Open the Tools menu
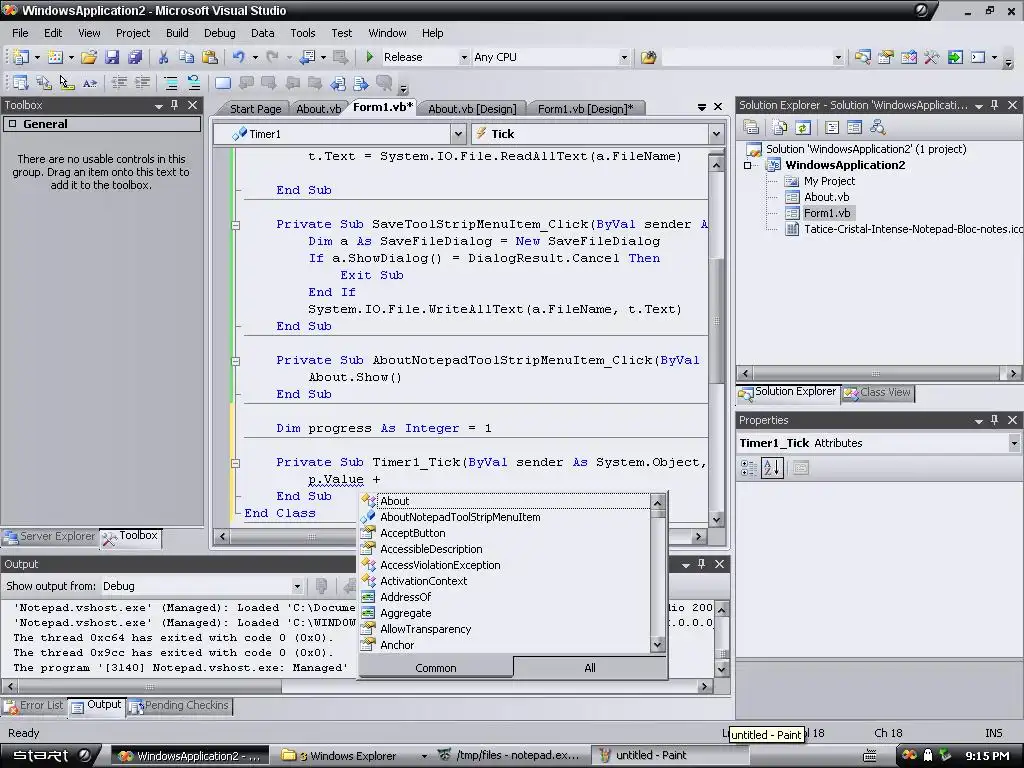Image resolution: width=1024 pixels, height=768 pixels. tap(302, 33)
